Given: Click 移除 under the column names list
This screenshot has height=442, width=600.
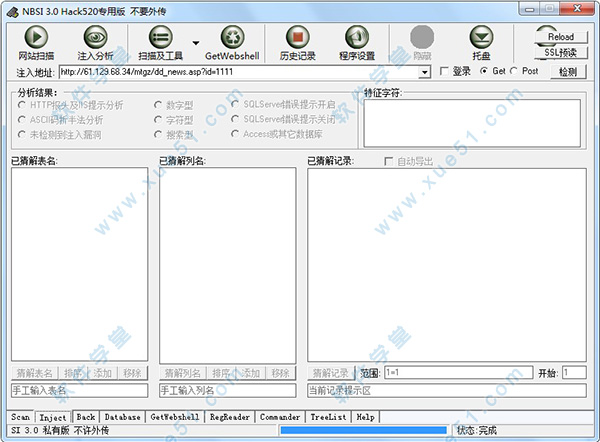Looking at the screenshot, I should pos(280,373).
